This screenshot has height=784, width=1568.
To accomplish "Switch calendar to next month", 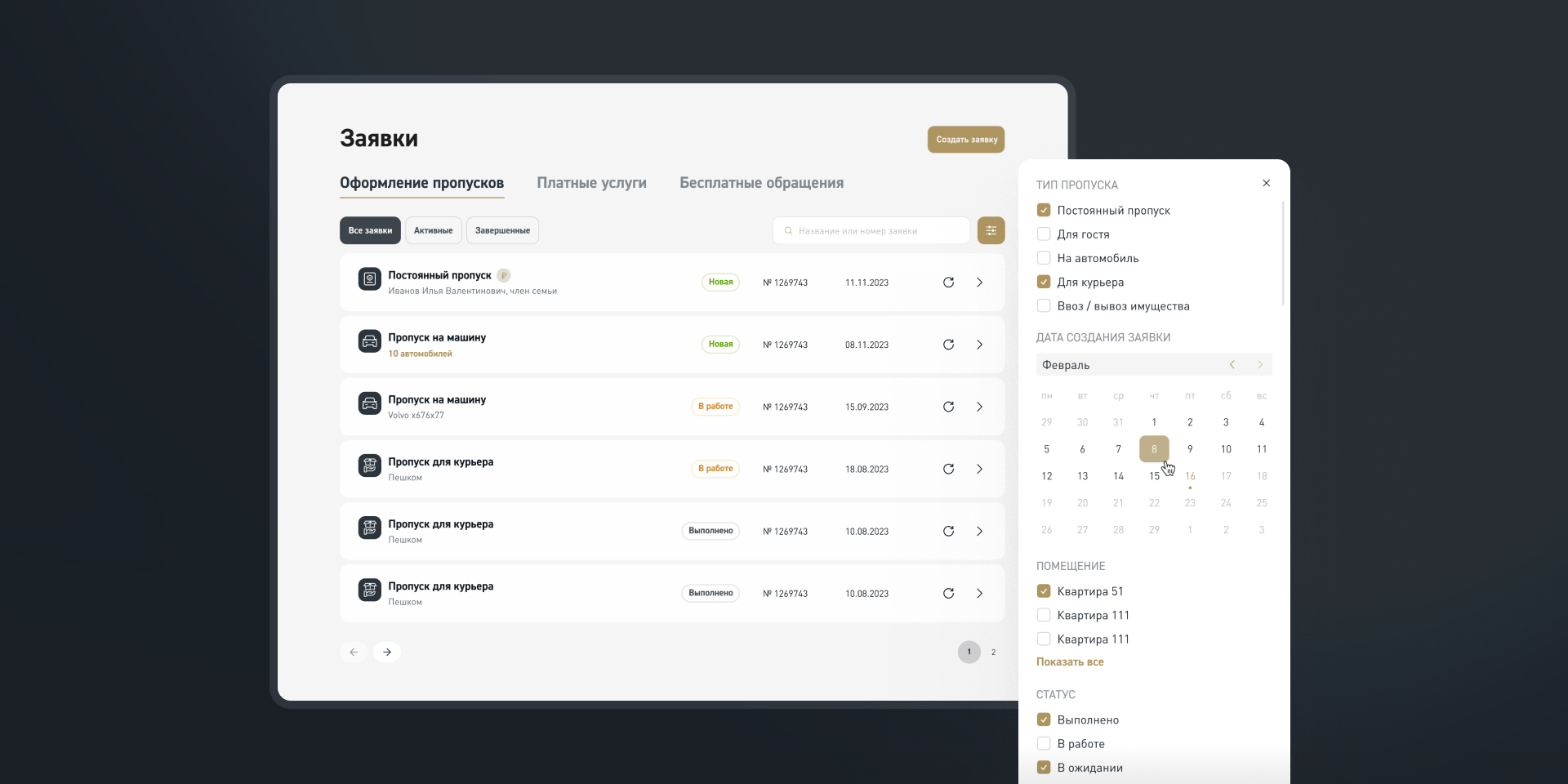I will [1260, 365].
